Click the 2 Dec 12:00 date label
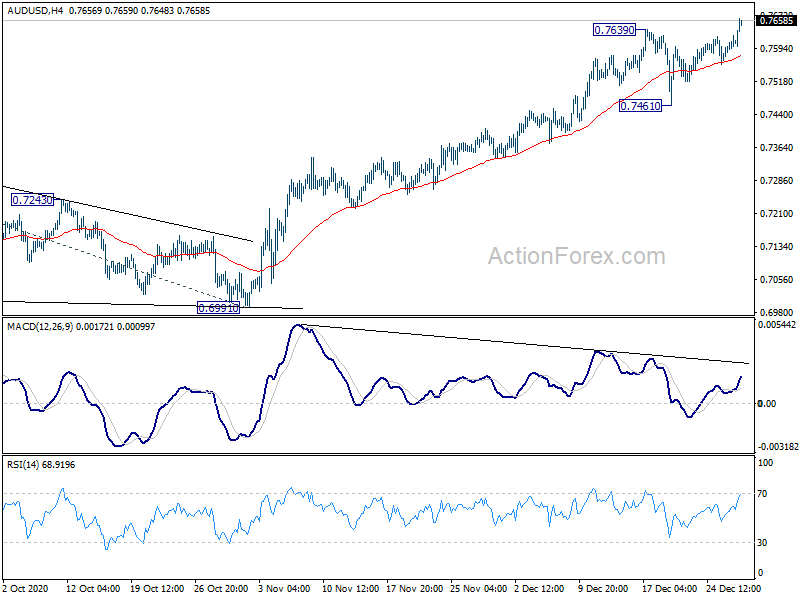 point(539,588)
